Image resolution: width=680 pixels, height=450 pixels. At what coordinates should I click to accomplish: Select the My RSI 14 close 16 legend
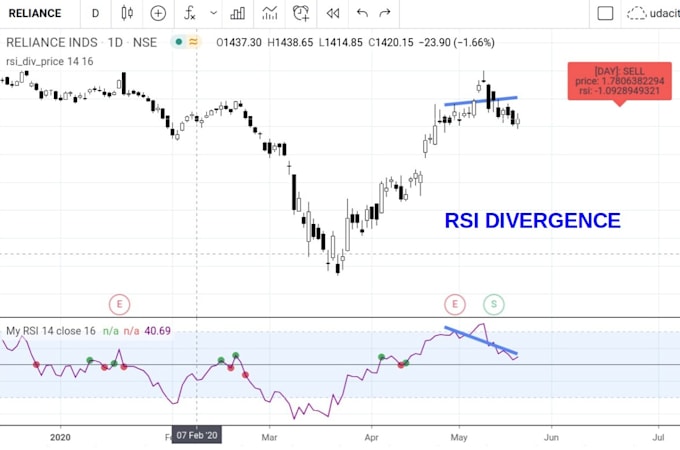pos(51,331)
